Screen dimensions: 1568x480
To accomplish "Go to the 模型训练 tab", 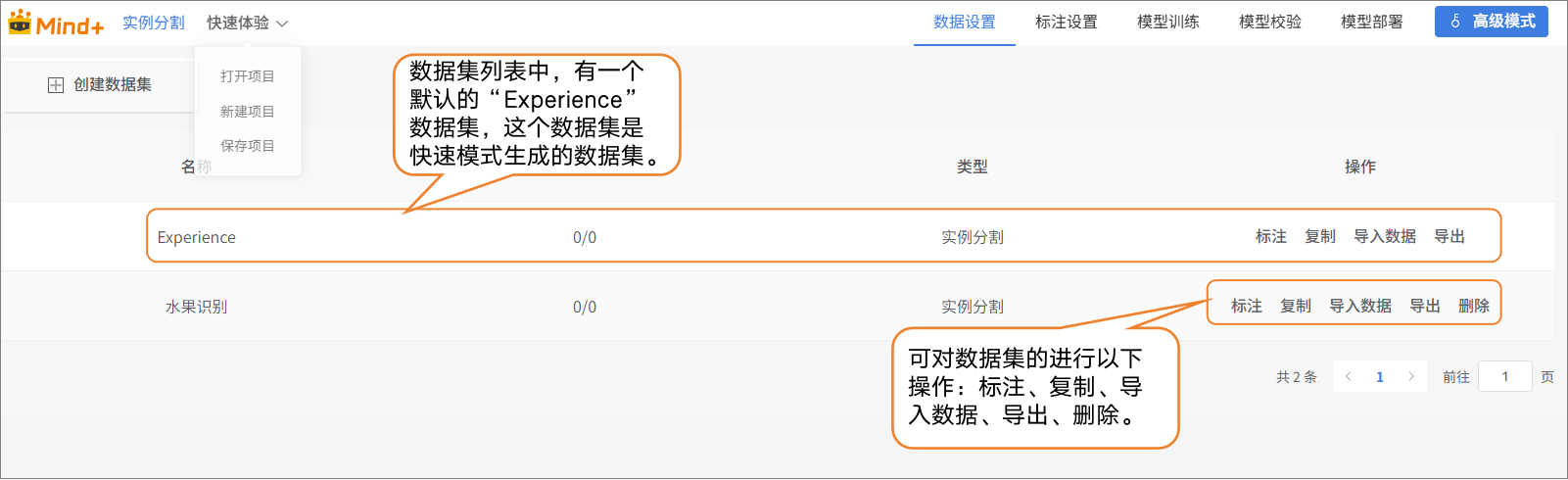I will pos(1167,22).
